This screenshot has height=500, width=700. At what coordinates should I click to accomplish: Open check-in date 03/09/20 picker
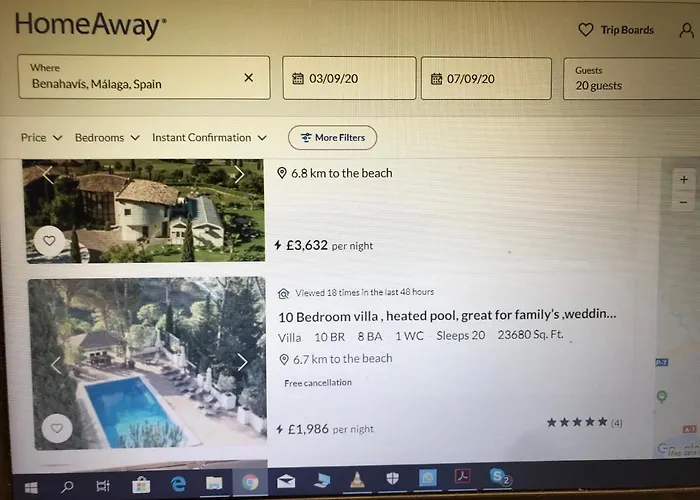point(349,78)
